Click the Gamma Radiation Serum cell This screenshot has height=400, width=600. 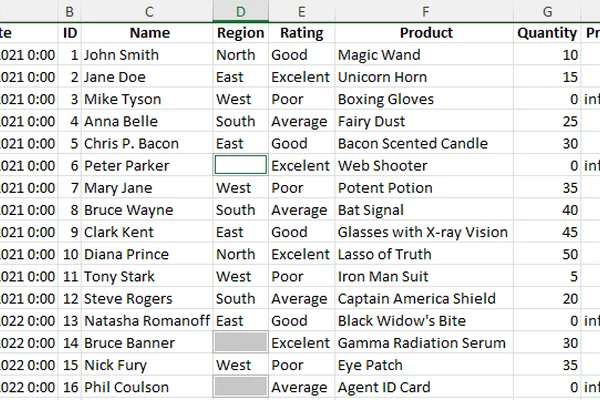point(424,343)
